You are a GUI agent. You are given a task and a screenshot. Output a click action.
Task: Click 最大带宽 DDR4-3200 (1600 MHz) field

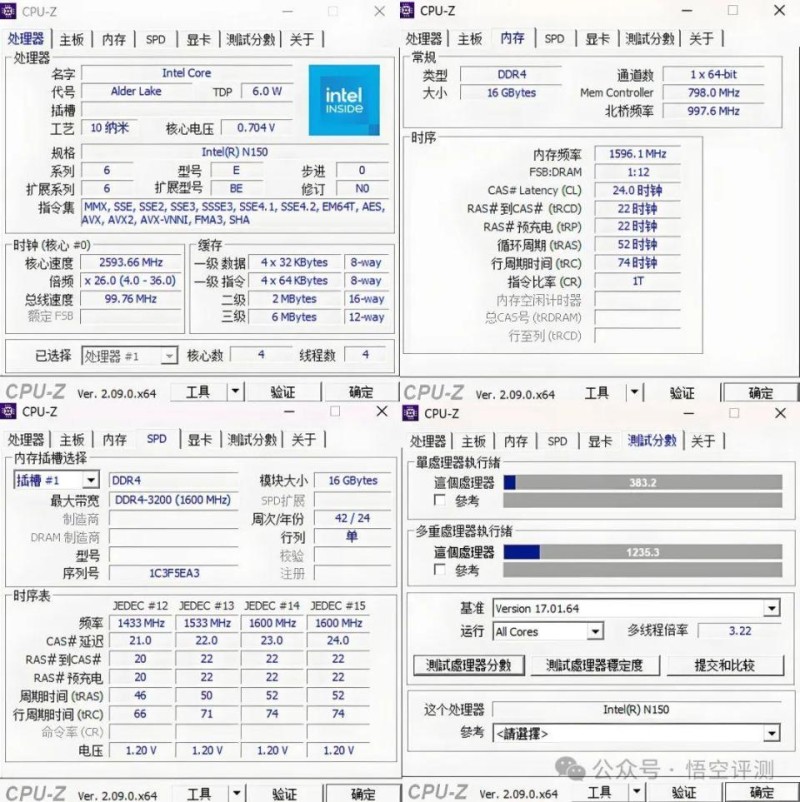[173, 499]
